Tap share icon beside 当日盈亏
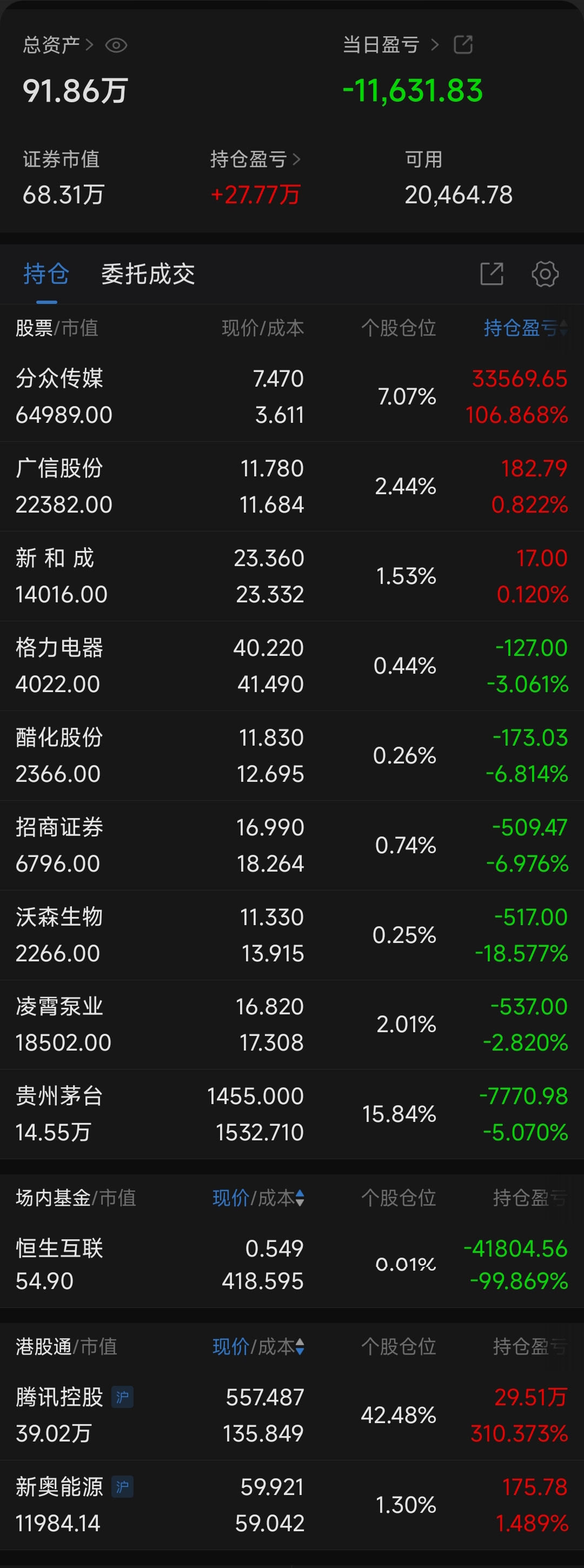584x1568 pixels. pyautogui.click(x=463, y=44)
